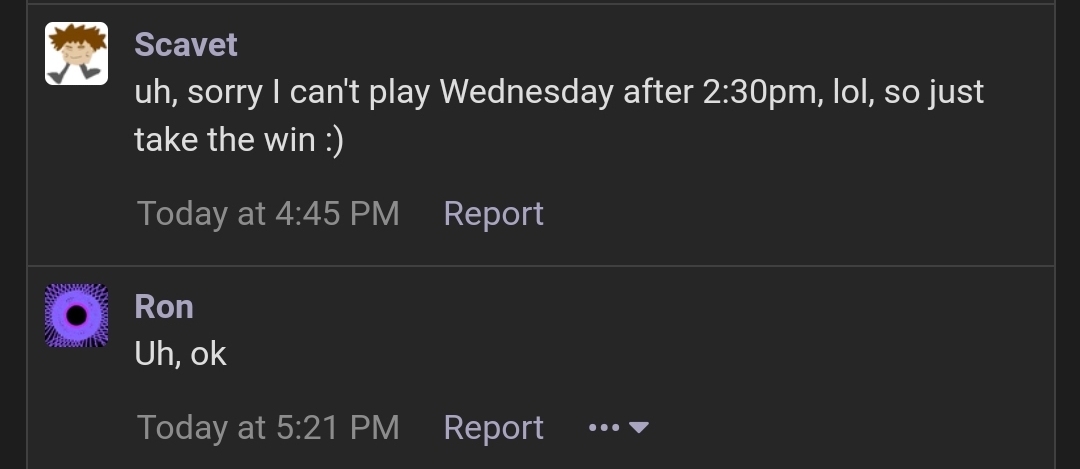
Task: Expand the dropdown arrow beside the three dots
Action: pyautogui.click(x=638, y=428)
